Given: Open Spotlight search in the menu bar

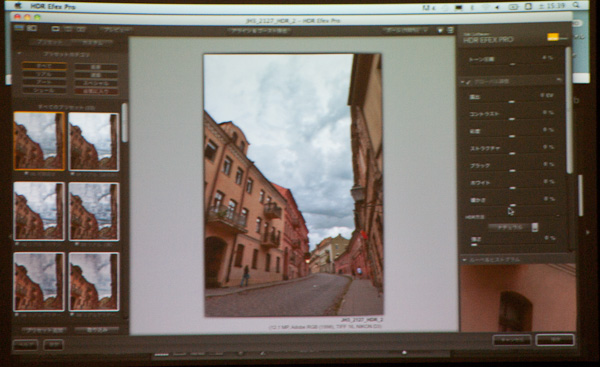Looking at the screenshot, I should coord(576,5).
